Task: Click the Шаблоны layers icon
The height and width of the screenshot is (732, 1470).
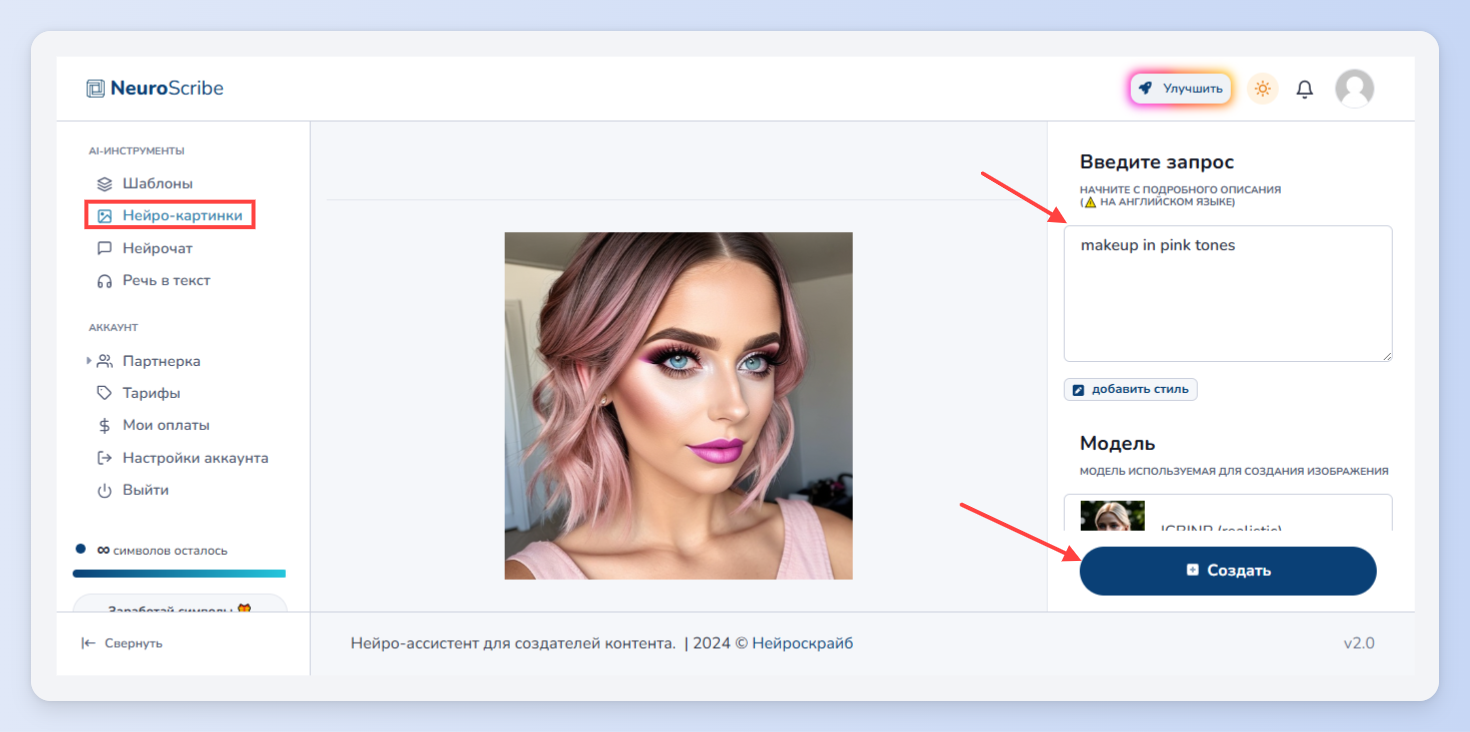Action: coord(104,184)
